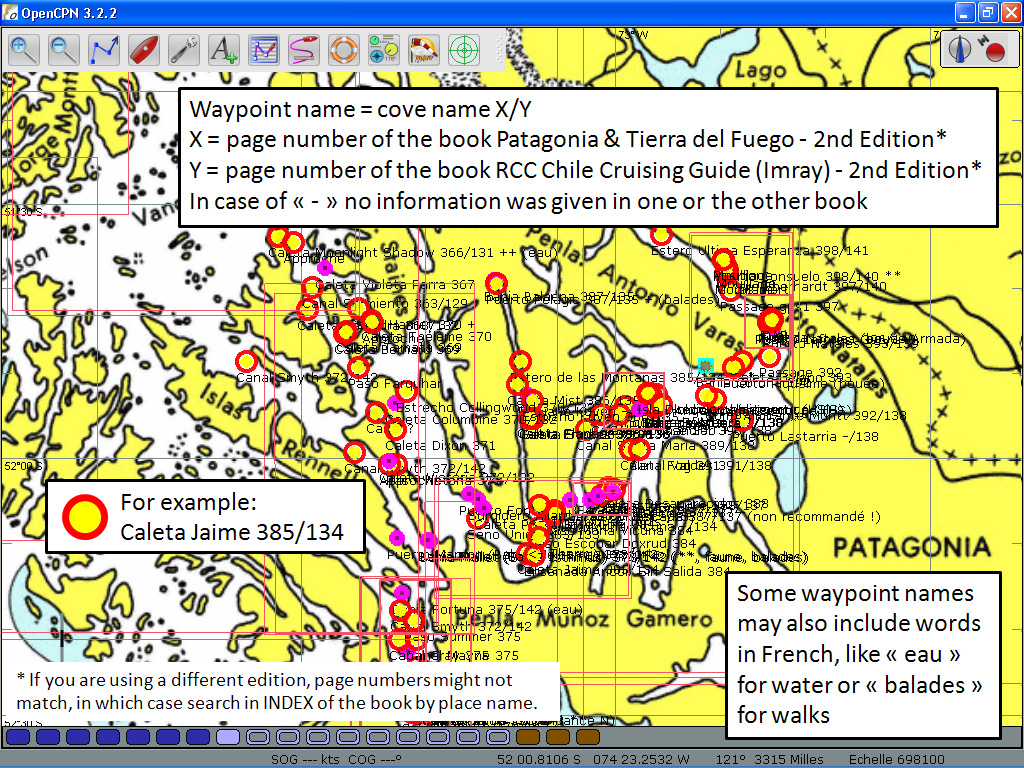
Task: Click the Paso Summer 375 label
Action: [x=462, y=636]
